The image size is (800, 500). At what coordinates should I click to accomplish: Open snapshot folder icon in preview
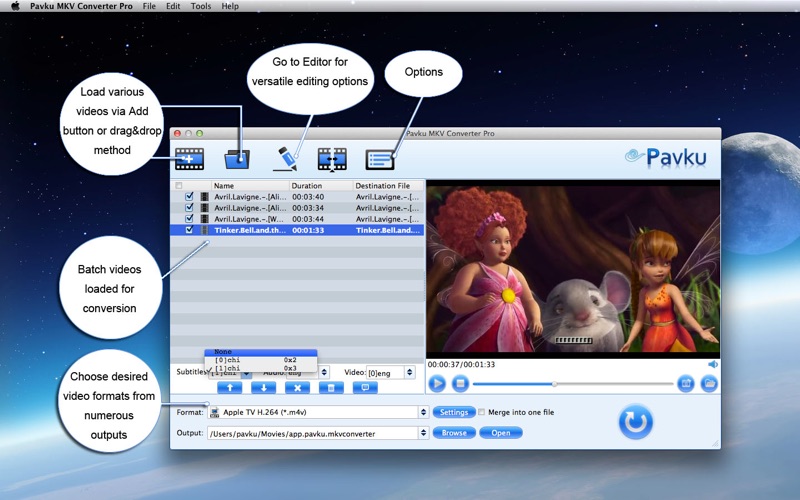[709, 383]
